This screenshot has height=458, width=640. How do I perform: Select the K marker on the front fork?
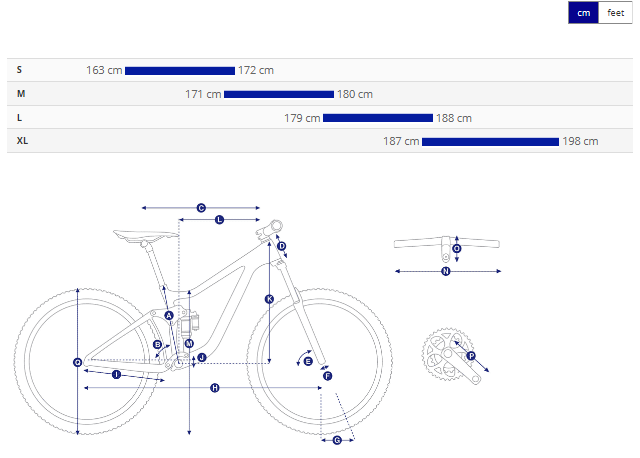click(x=269, y=299)
